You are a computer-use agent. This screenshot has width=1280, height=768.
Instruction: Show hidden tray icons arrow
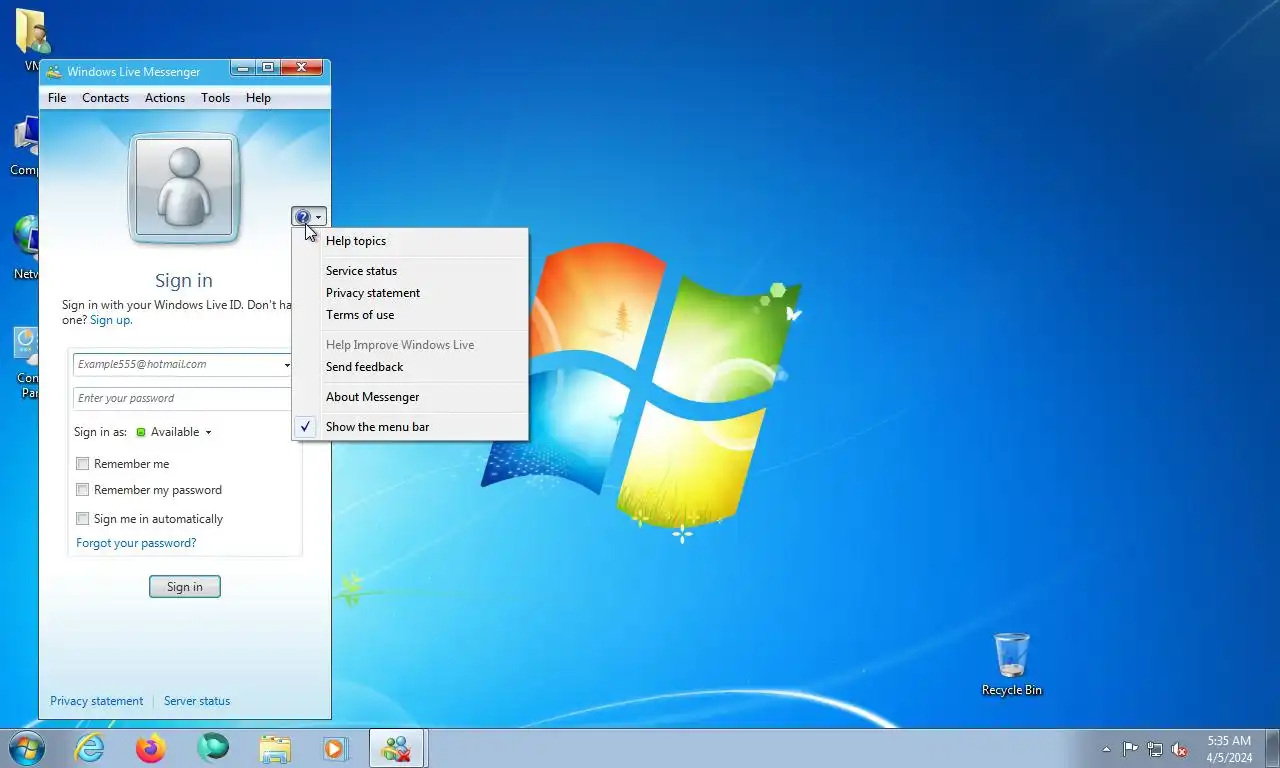pos(1106,749)
